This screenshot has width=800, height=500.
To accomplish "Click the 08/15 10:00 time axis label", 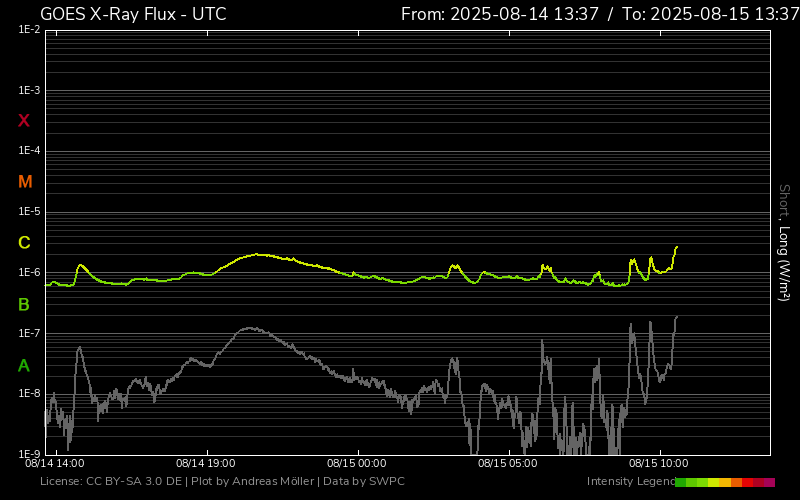I will coord(658,464).
